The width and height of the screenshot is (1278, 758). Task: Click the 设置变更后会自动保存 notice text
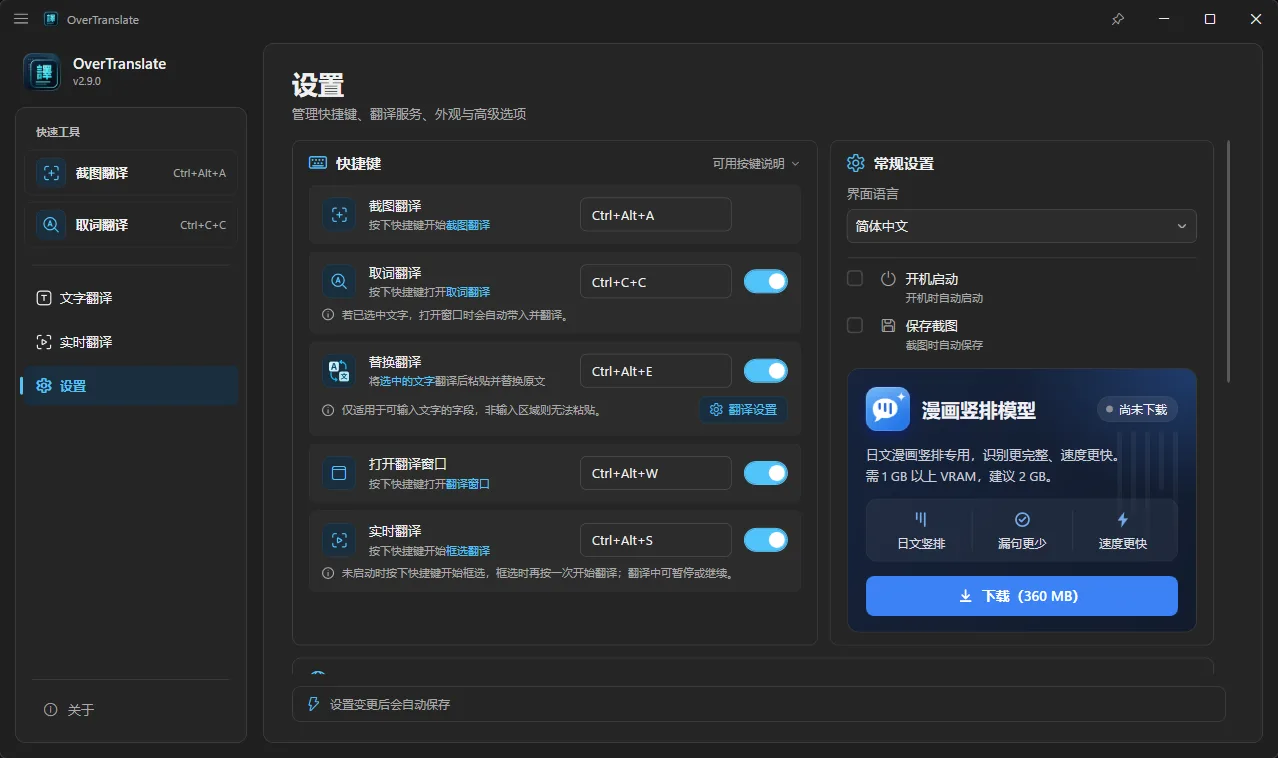390,705
